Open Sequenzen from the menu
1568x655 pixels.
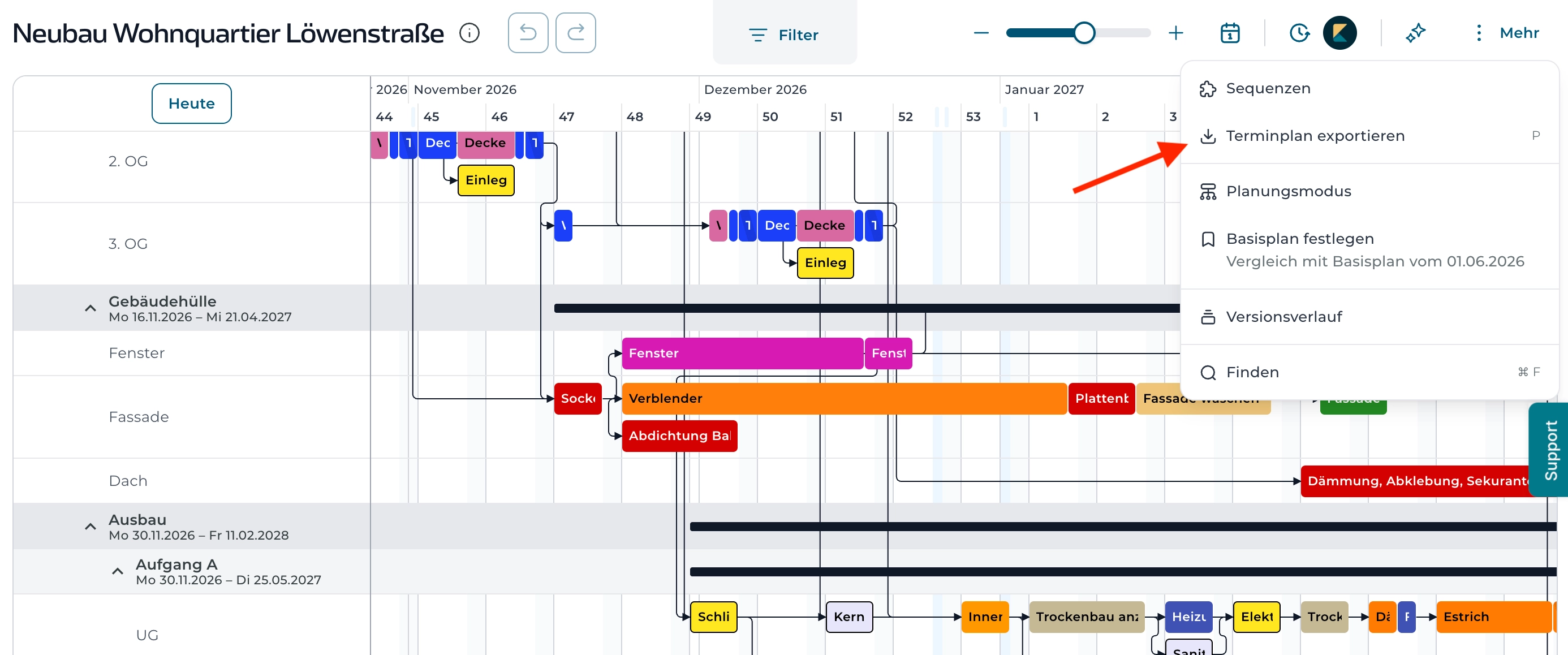point(1369,89)
